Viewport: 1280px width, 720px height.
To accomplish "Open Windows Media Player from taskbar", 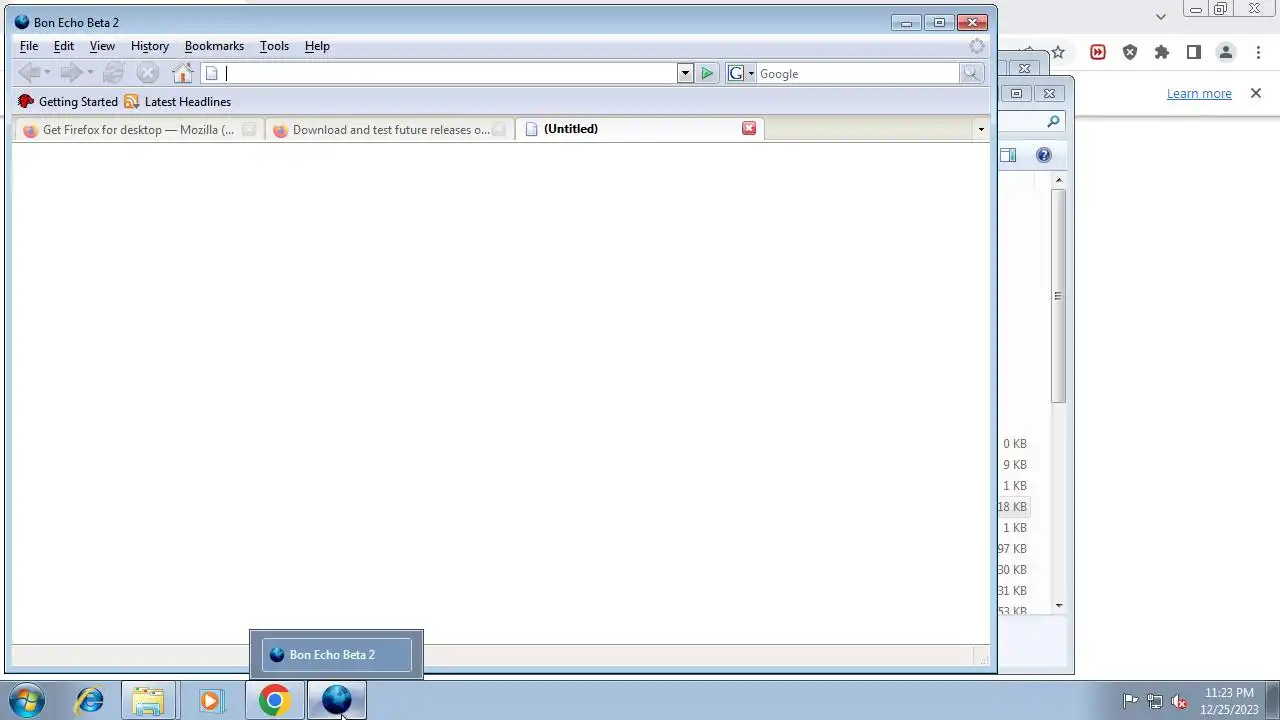I will pyautogui.click(x=210, y=701).
